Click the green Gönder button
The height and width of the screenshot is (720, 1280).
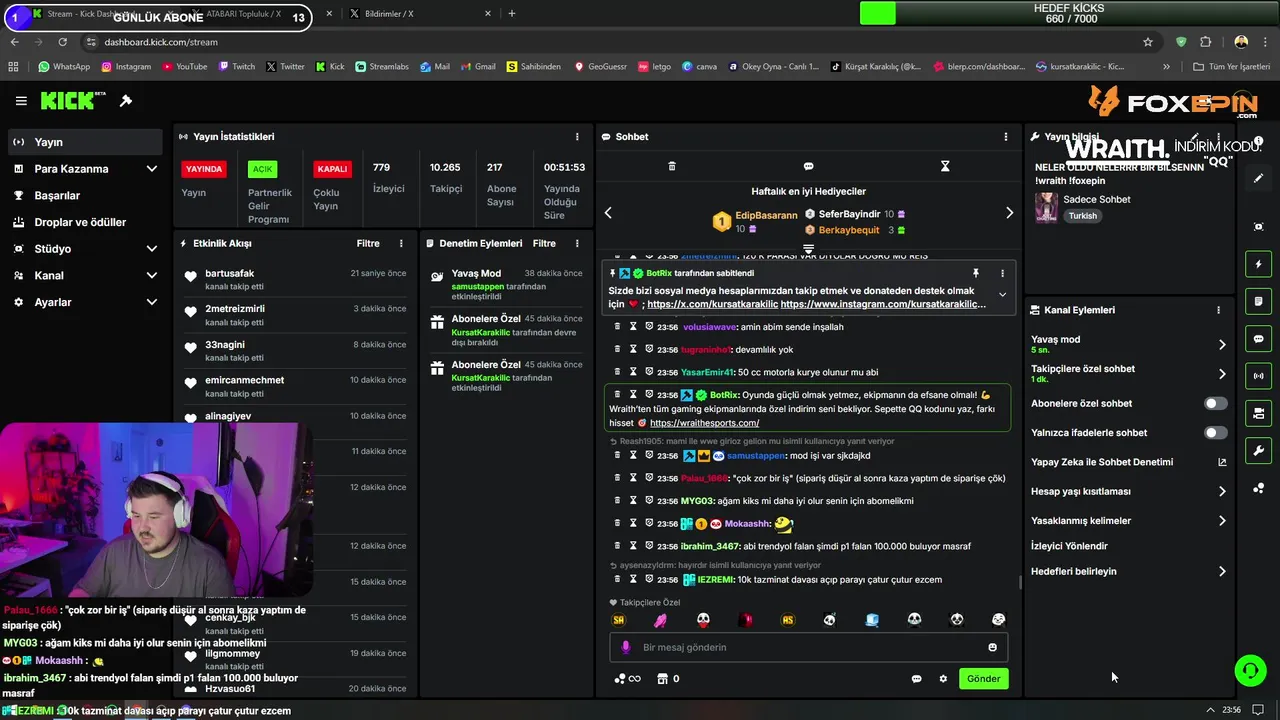pos(983,679)
